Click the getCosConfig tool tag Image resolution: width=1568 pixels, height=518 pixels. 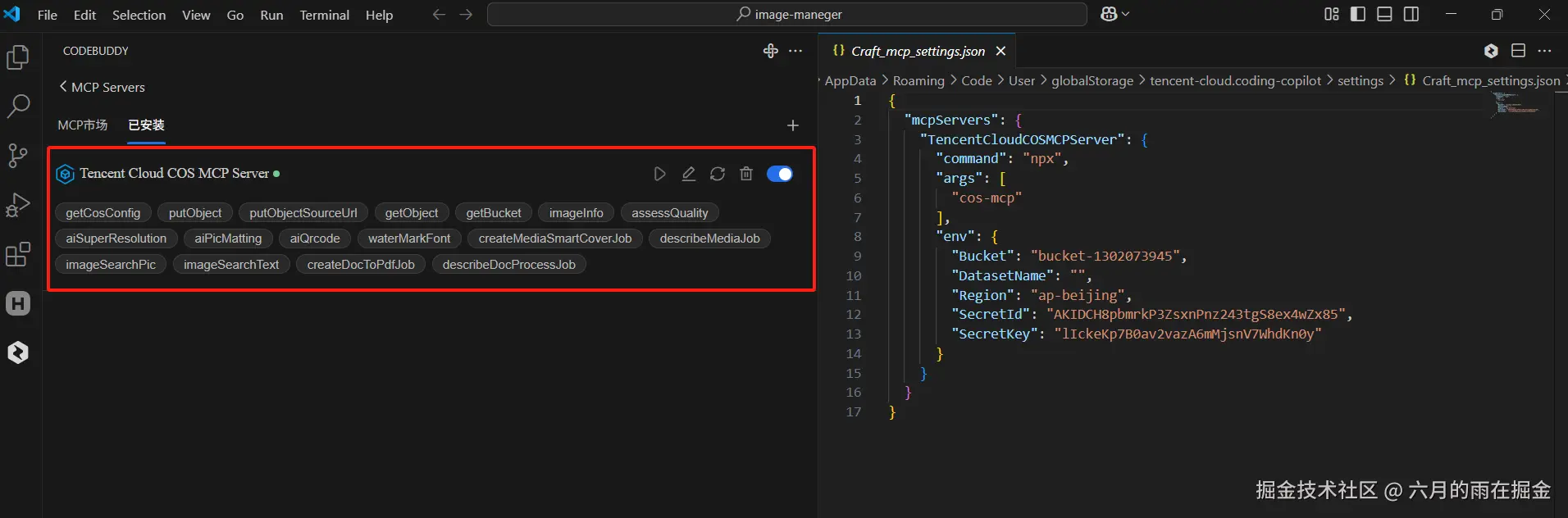103,213
